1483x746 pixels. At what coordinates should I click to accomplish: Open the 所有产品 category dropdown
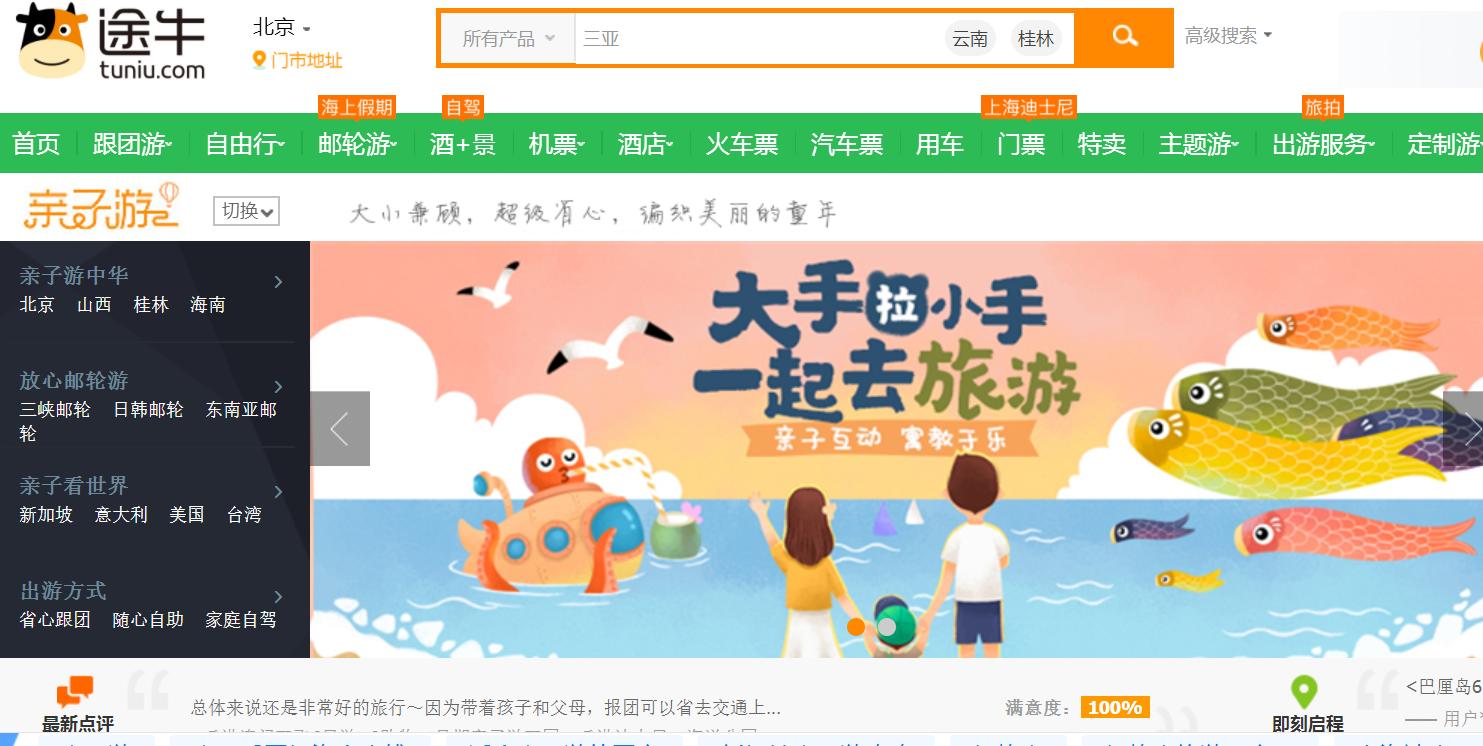[508, 39]
